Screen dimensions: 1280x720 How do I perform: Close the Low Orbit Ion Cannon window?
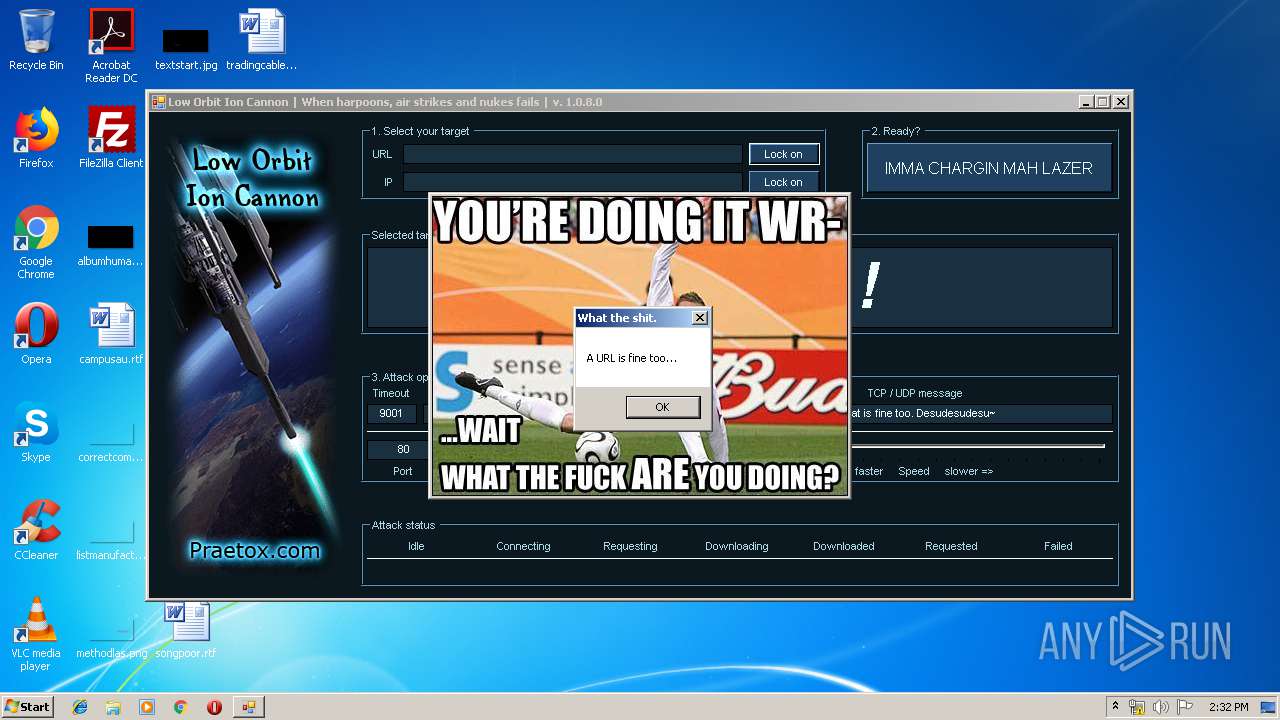(x=1121, y=102)
